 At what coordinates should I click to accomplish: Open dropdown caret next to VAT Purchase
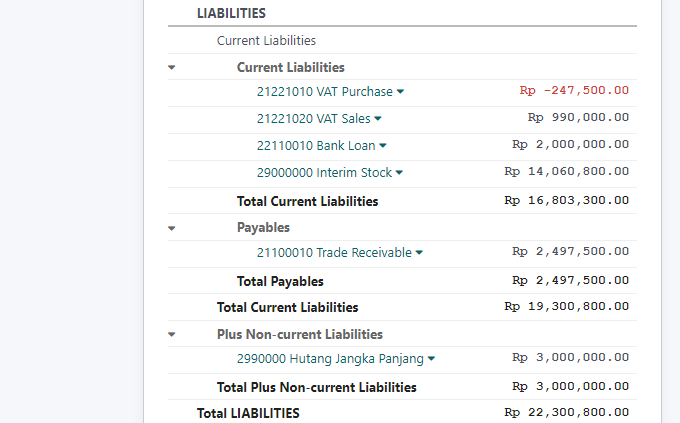coord(400,92)
